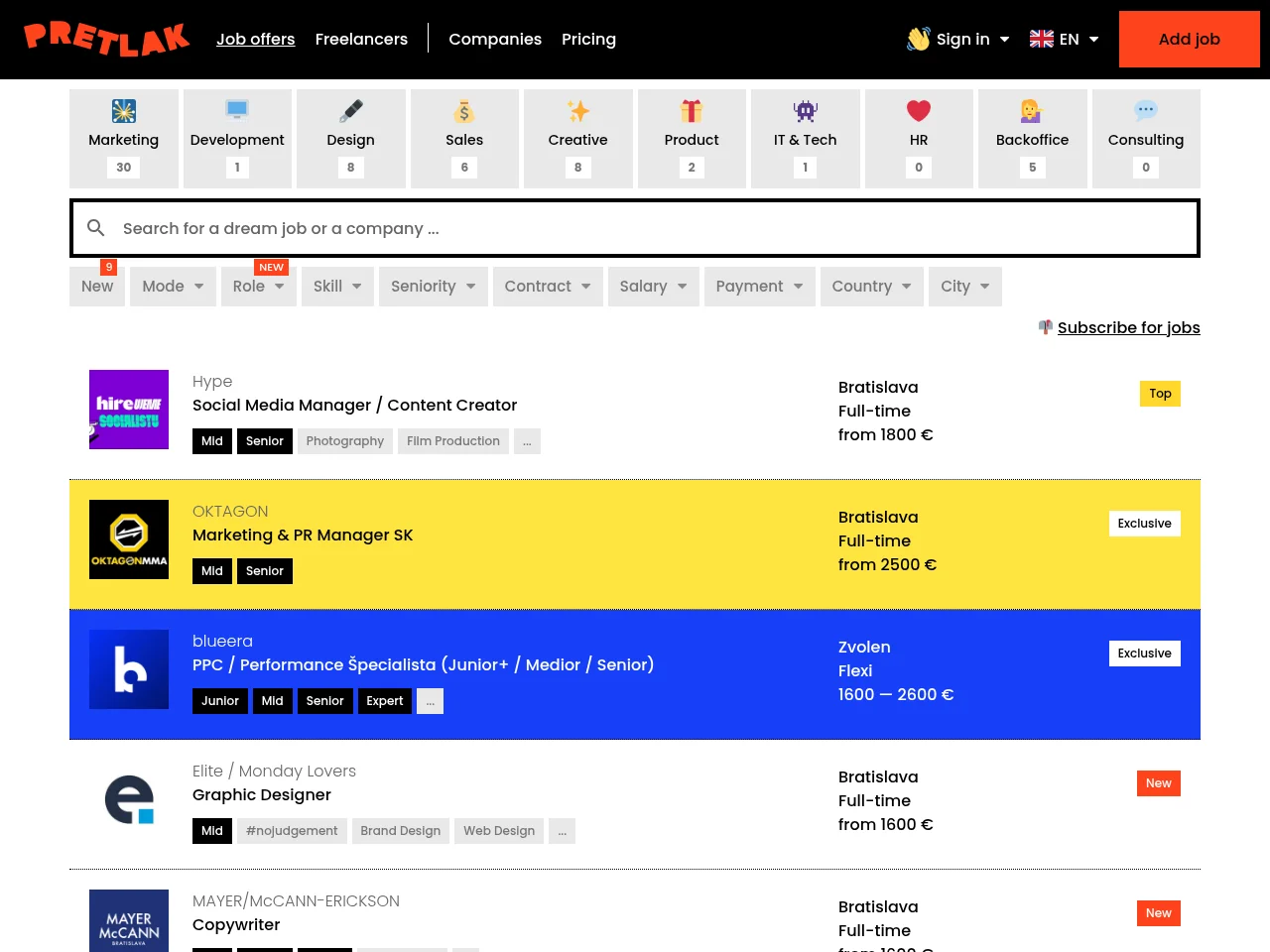The width and height of the screenshot is (1270, 952).
Task: Open the Sales category tile
Action: point(464,139)
